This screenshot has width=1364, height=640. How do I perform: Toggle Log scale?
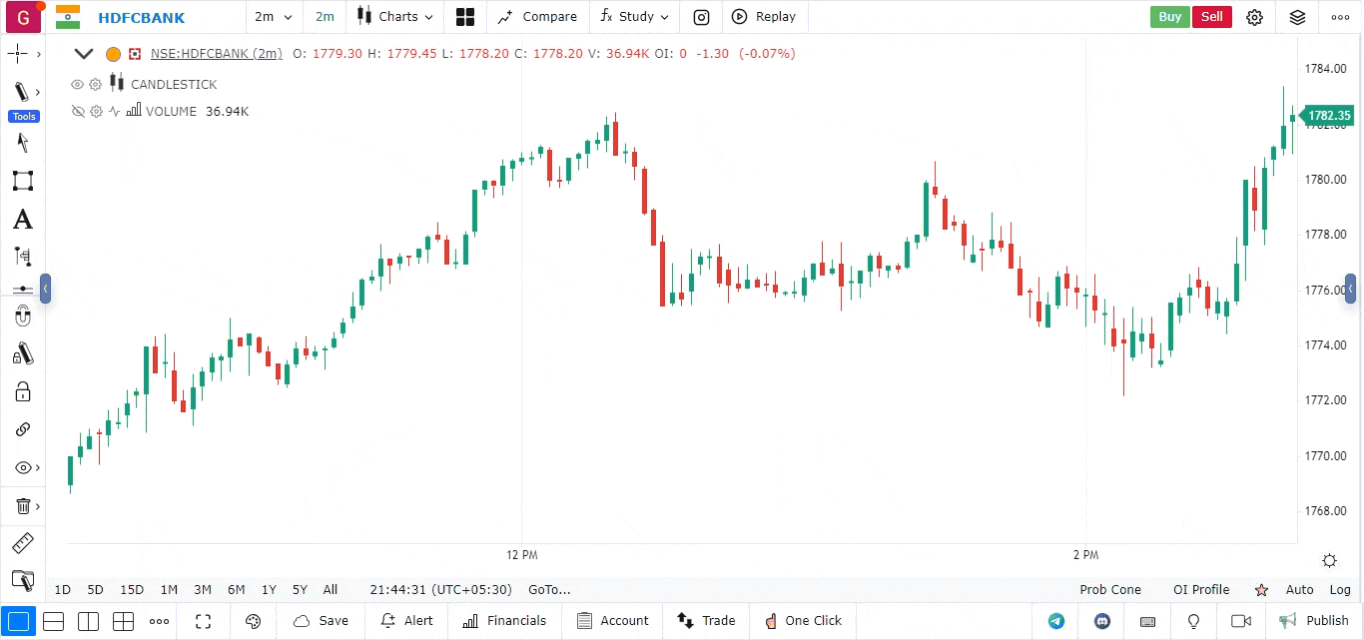[1339, 590]
